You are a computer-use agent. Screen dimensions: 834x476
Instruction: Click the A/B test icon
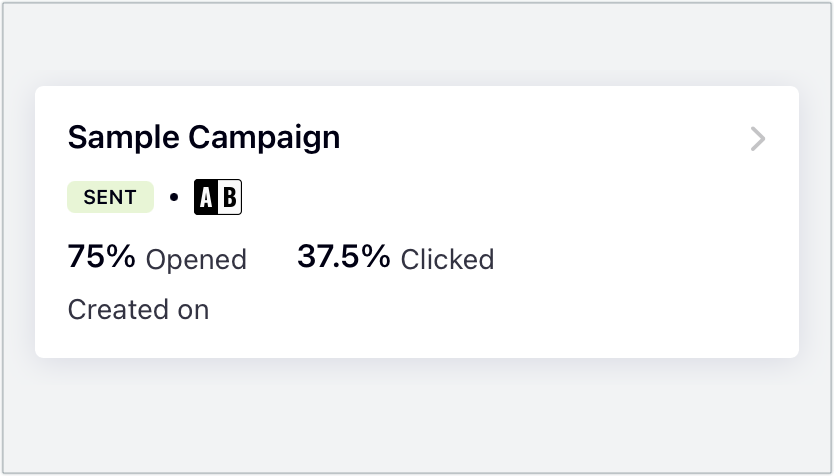pyautogui.click(x=218, y=197)
